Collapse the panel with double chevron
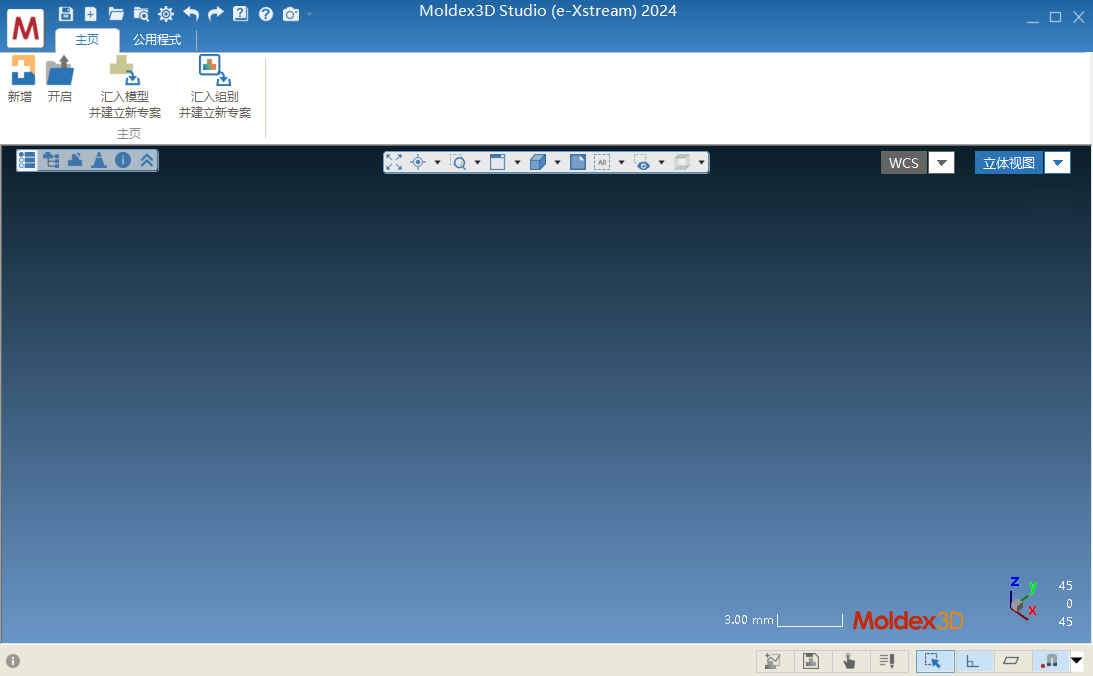This screenshot has height=676, width=1093. coord(146,160)
